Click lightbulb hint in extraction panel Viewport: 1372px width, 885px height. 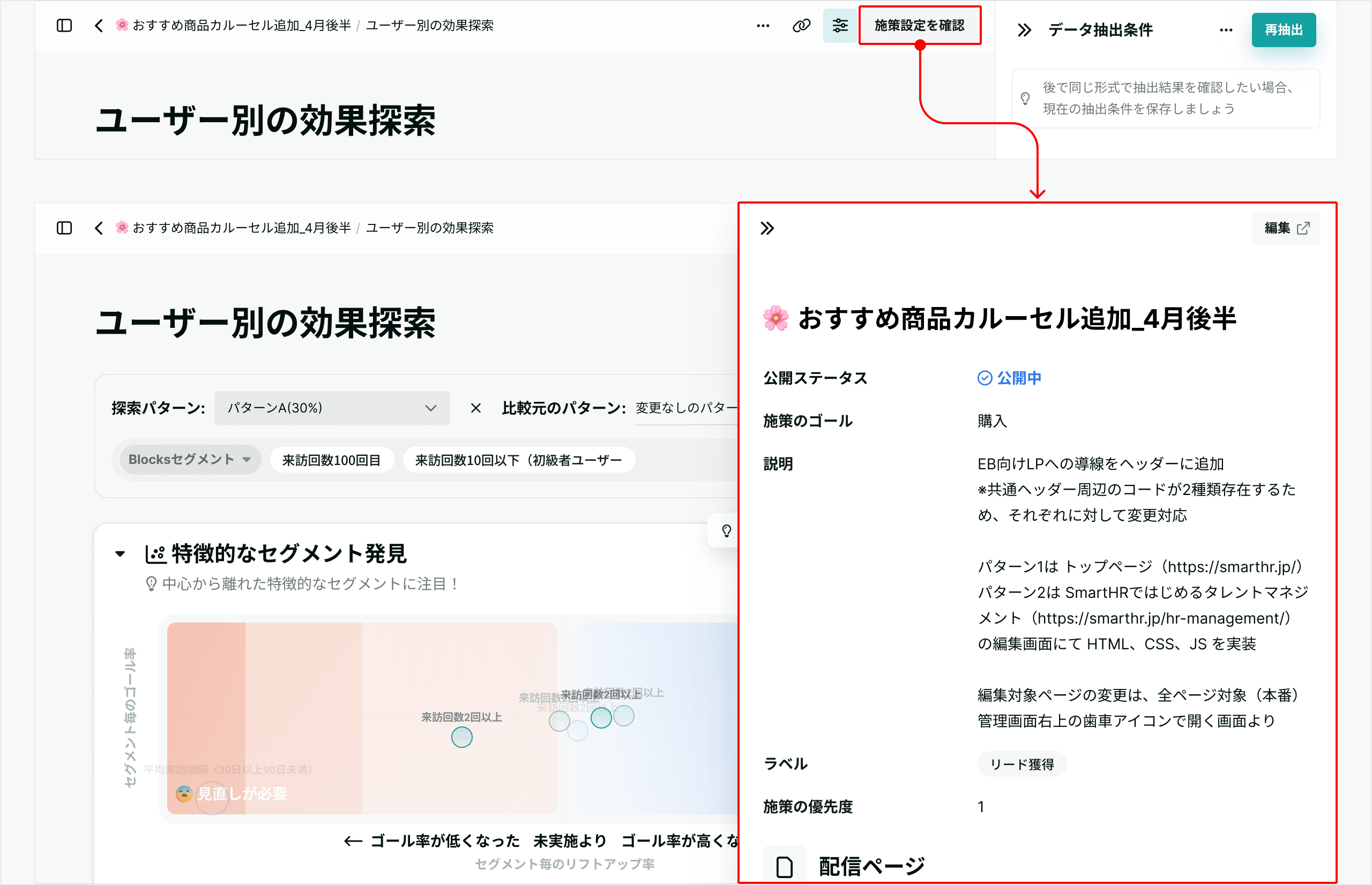tap(1025, 98)
